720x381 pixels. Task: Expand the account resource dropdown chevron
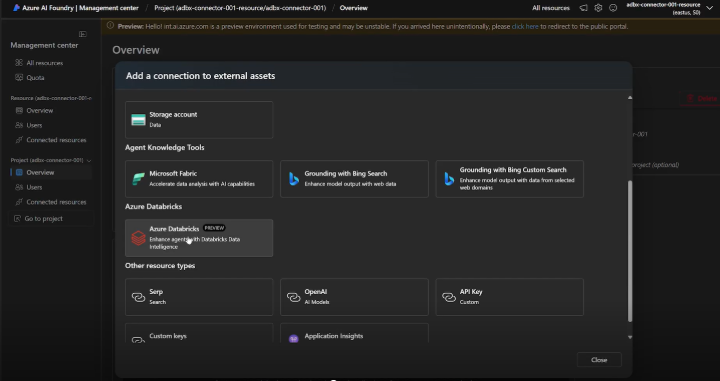pos(709,8)
